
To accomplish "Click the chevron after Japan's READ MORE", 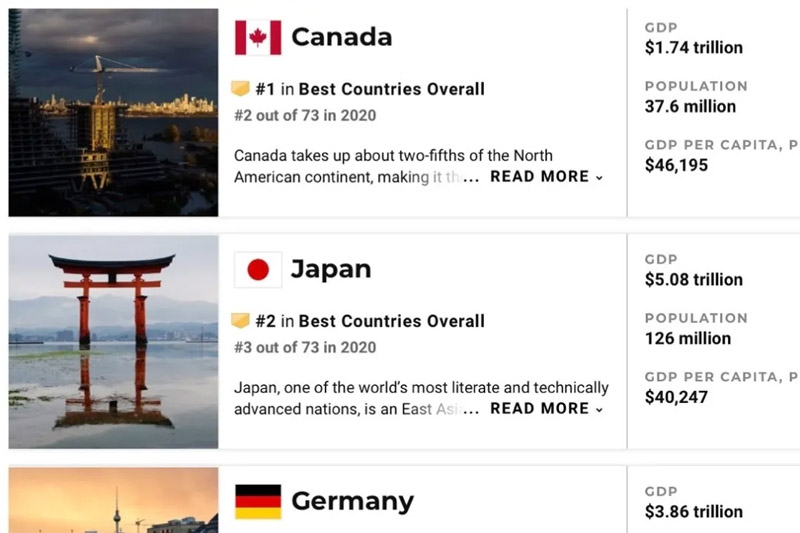I will 599,410.
